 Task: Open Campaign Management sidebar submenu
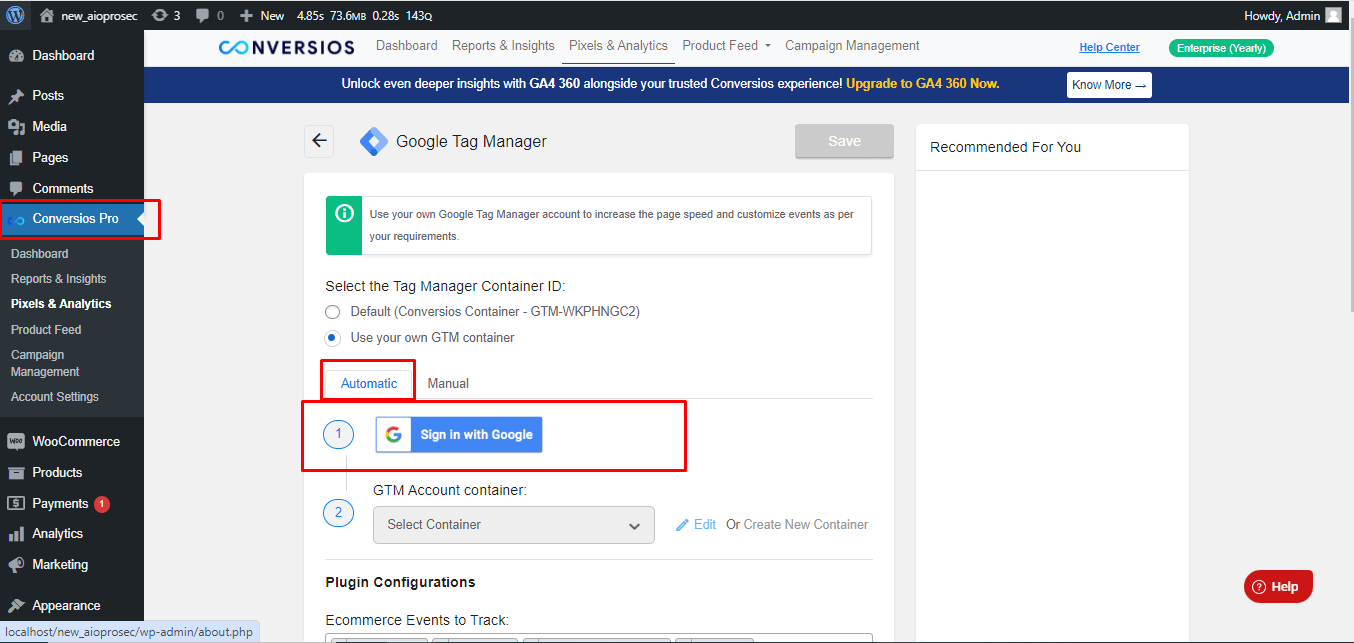click(45, 363)
